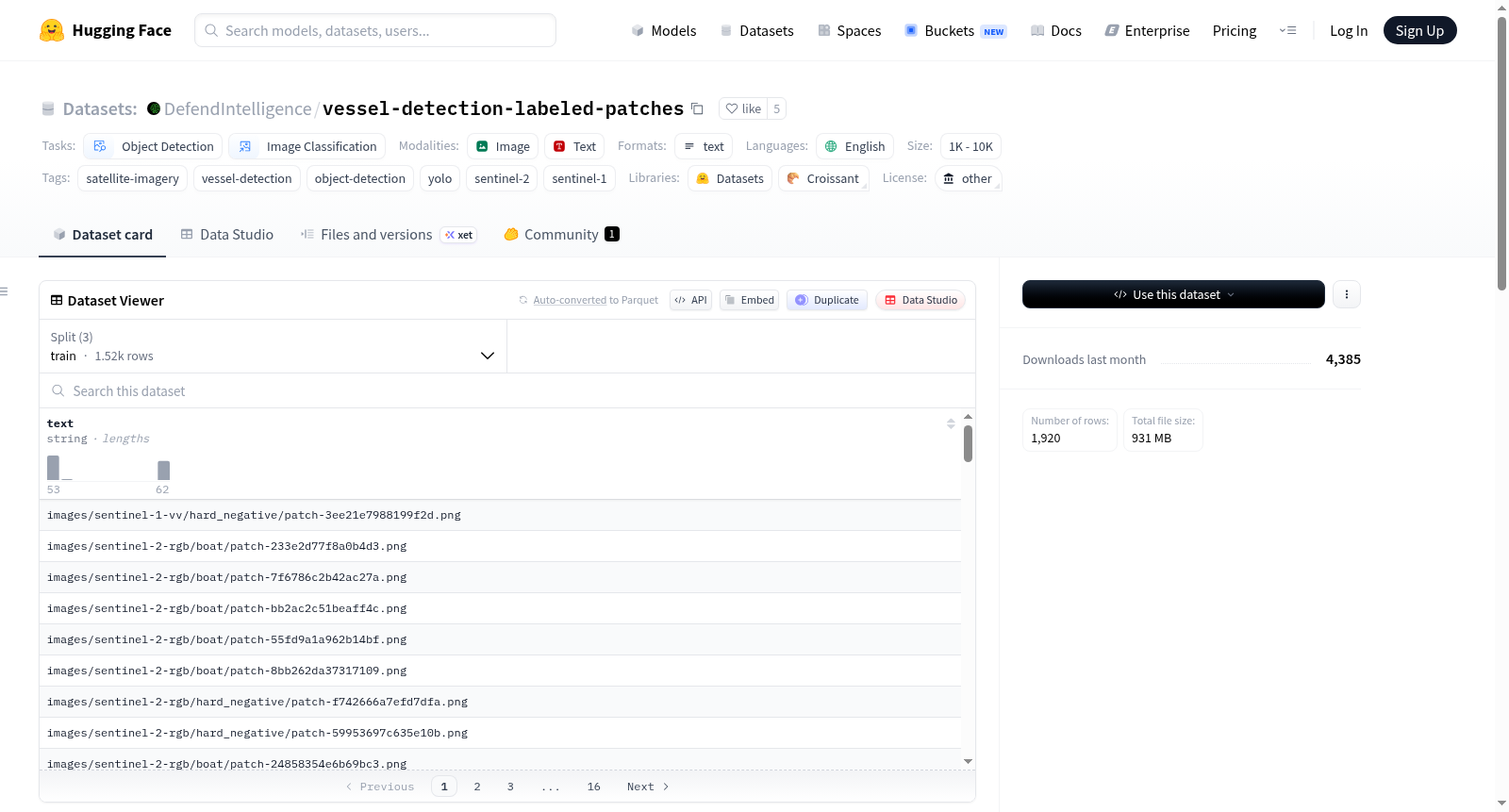Viewport: 1509px width, 812px height.
Task: Open Buckets in the top navigation
Action: pos(955,31)
